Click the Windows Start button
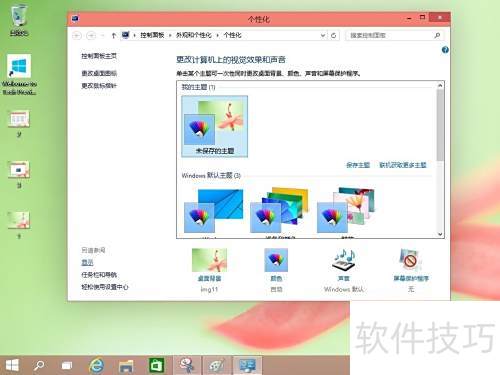The height and width of the screenshot is (375, 500). [x=12, y=365]
